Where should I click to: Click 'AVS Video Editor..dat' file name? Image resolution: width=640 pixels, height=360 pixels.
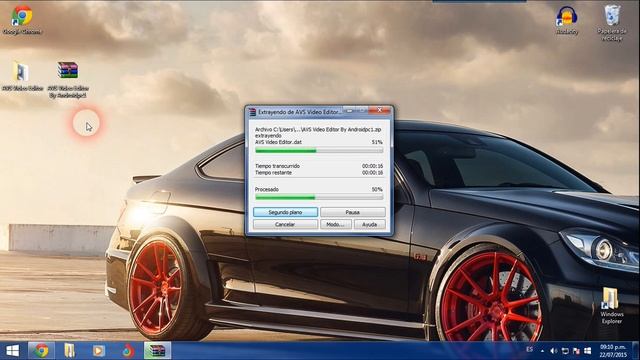[x=278, y=142]
